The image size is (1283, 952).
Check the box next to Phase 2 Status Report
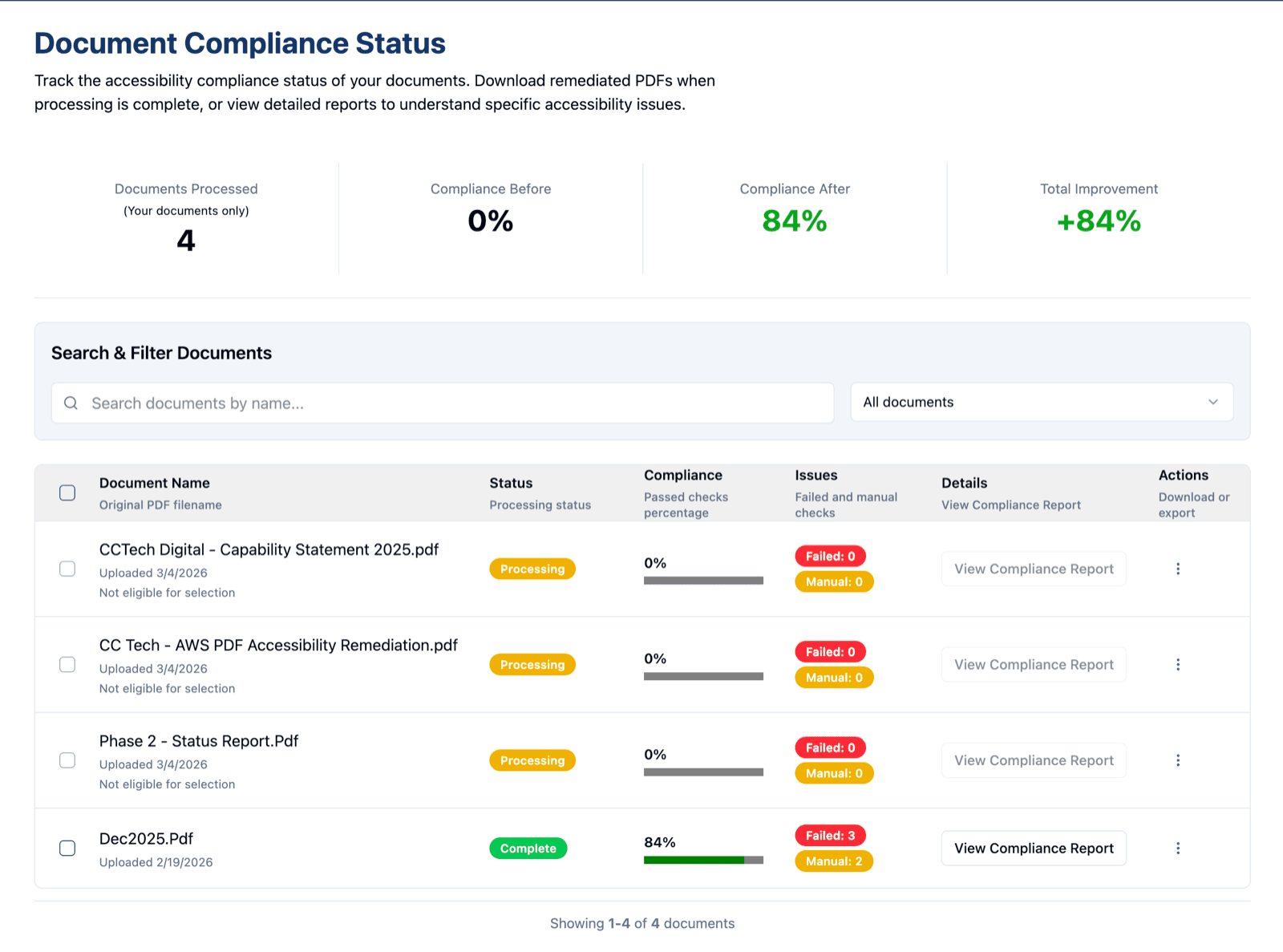tap(67, 760)
